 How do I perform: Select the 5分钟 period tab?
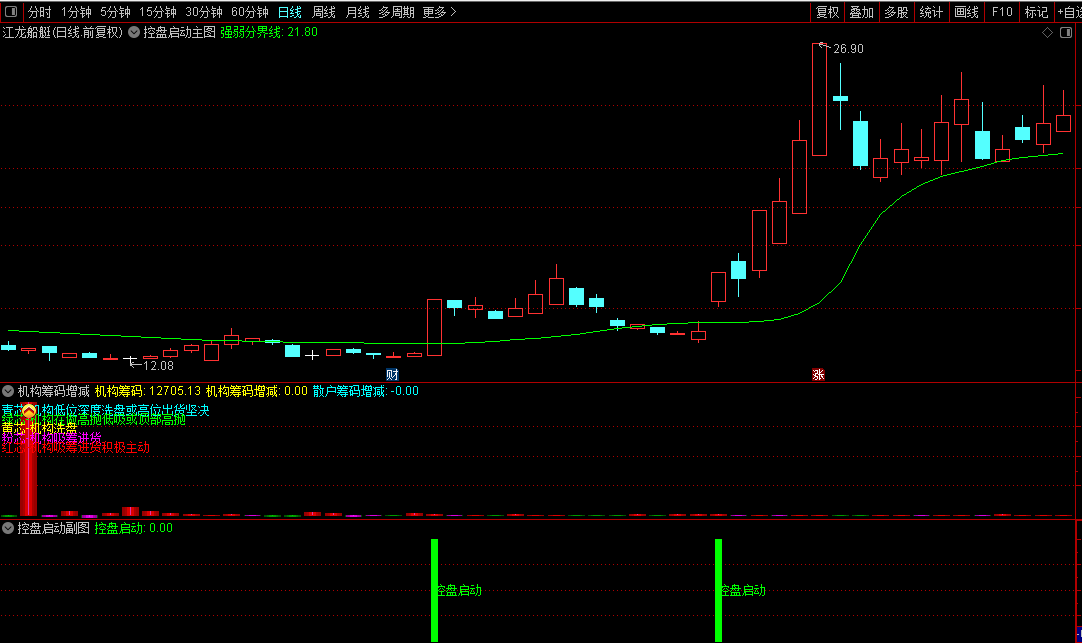pos(115,12)
